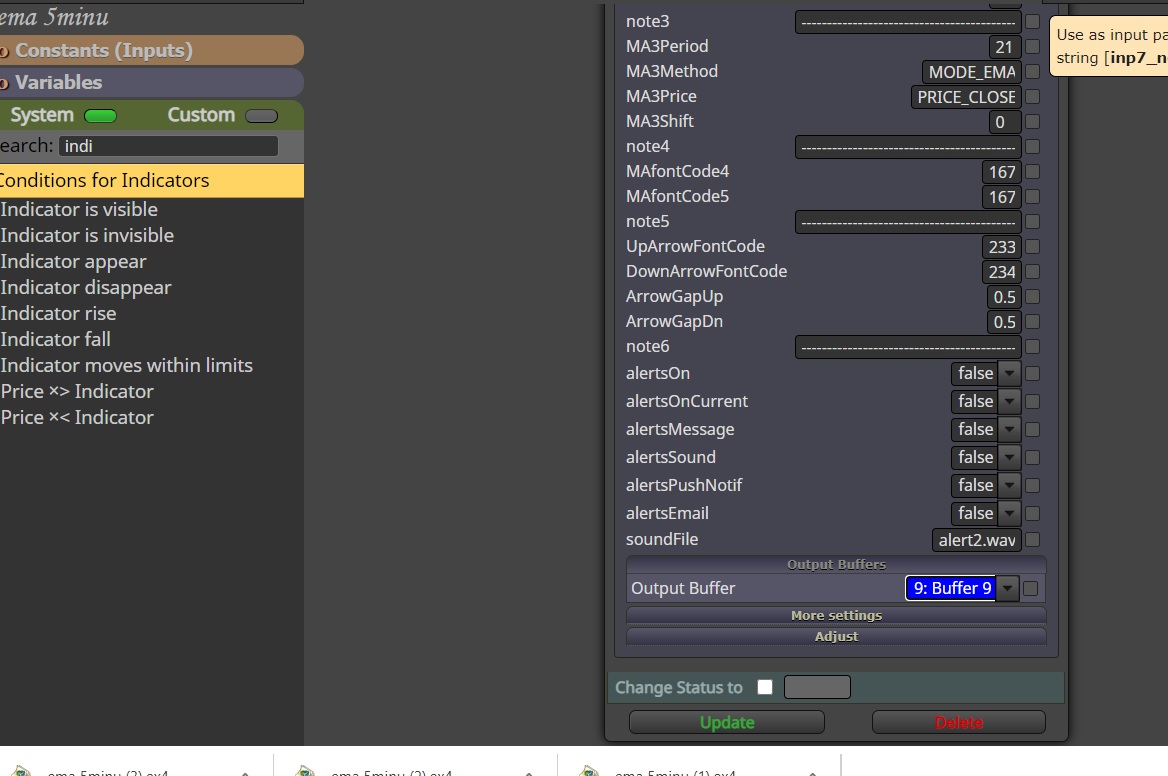Edit the MAfontCode5 value 167
The height and width of the screenshot is (776, 1168).
coord(1002,197)
